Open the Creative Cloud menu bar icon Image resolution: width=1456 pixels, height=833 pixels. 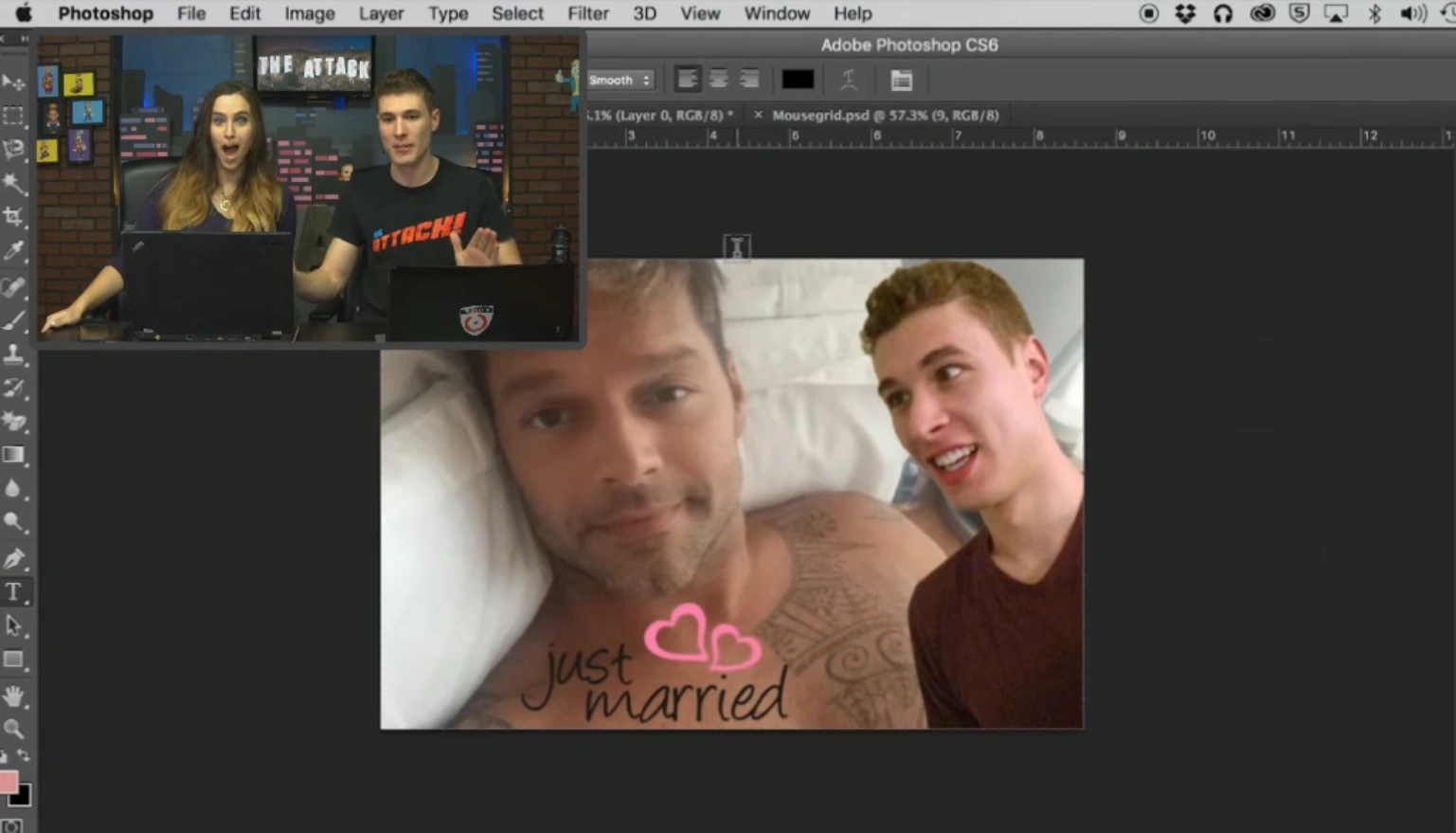[x=1262, y=13]
